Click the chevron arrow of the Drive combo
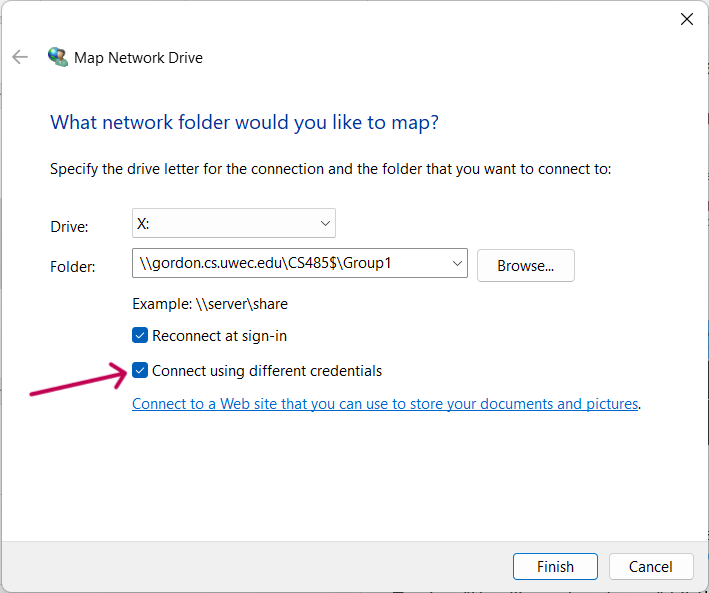 325,223
